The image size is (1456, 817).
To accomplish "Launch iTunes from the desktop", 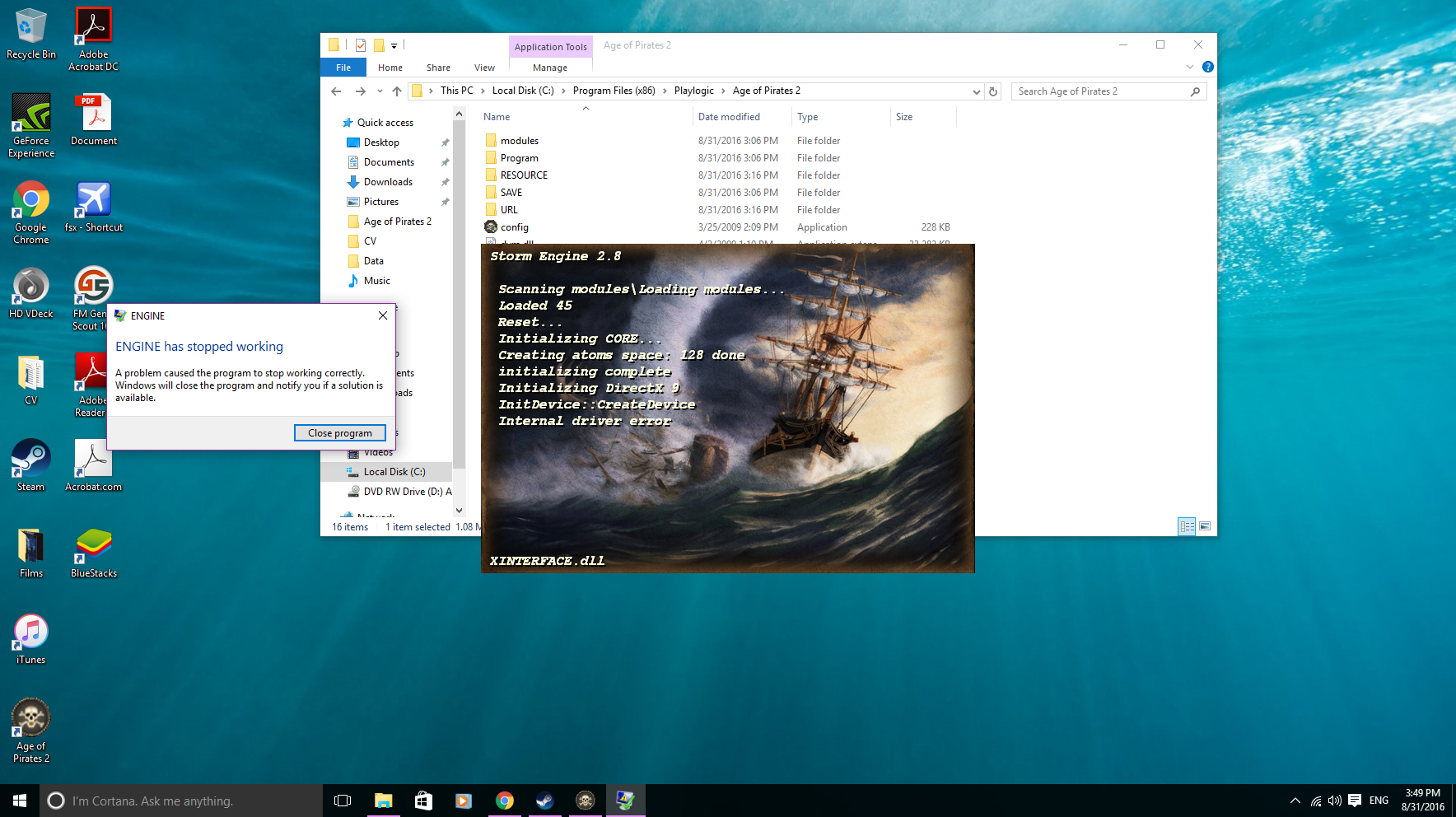I will (x=31, y=638).
